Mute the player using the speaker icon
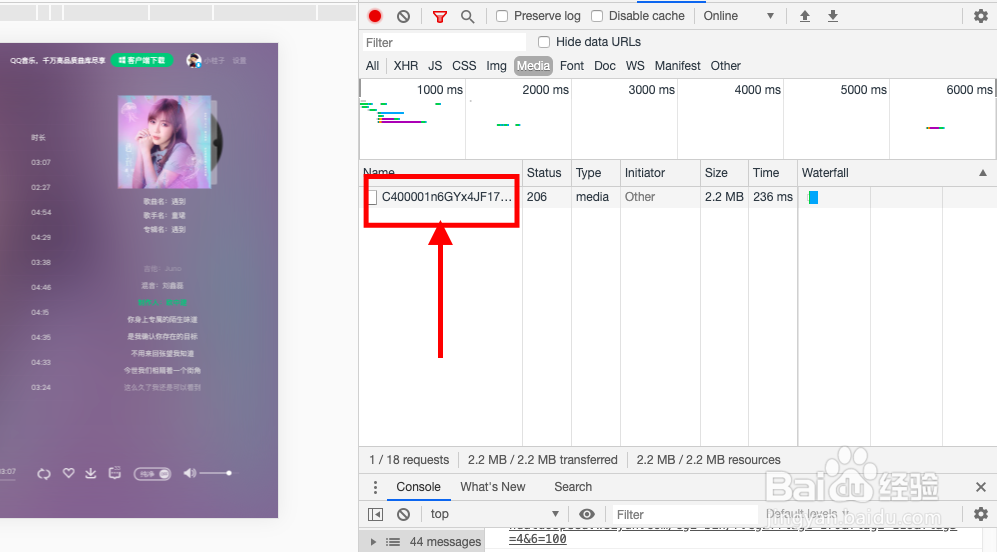Image resolution: width=997 pixels, height=552 pixels. [x=189, y=473]
